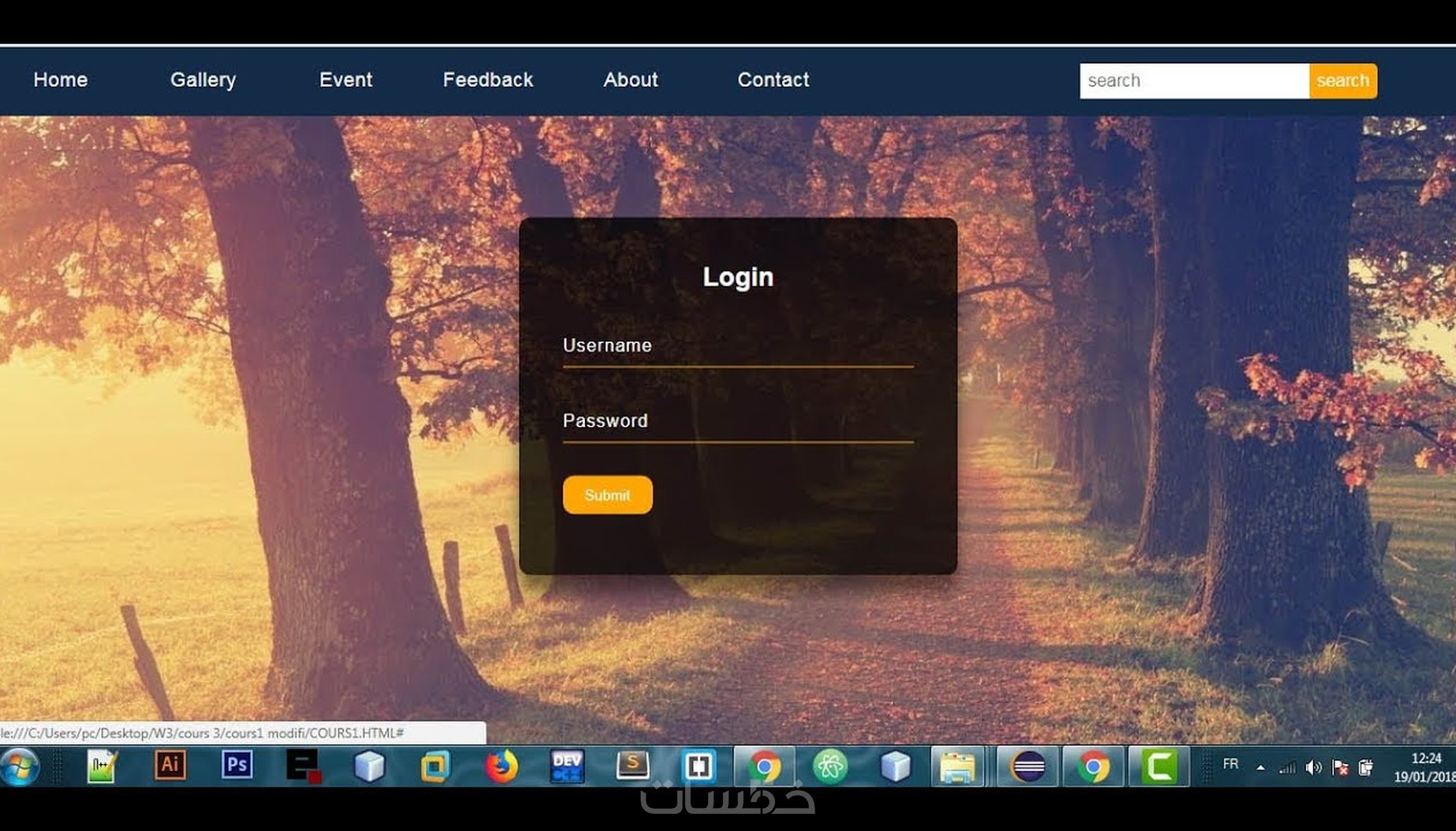1456x831 pixels.
Task: Open the volume speaker tray icon
Action: 1313,768
